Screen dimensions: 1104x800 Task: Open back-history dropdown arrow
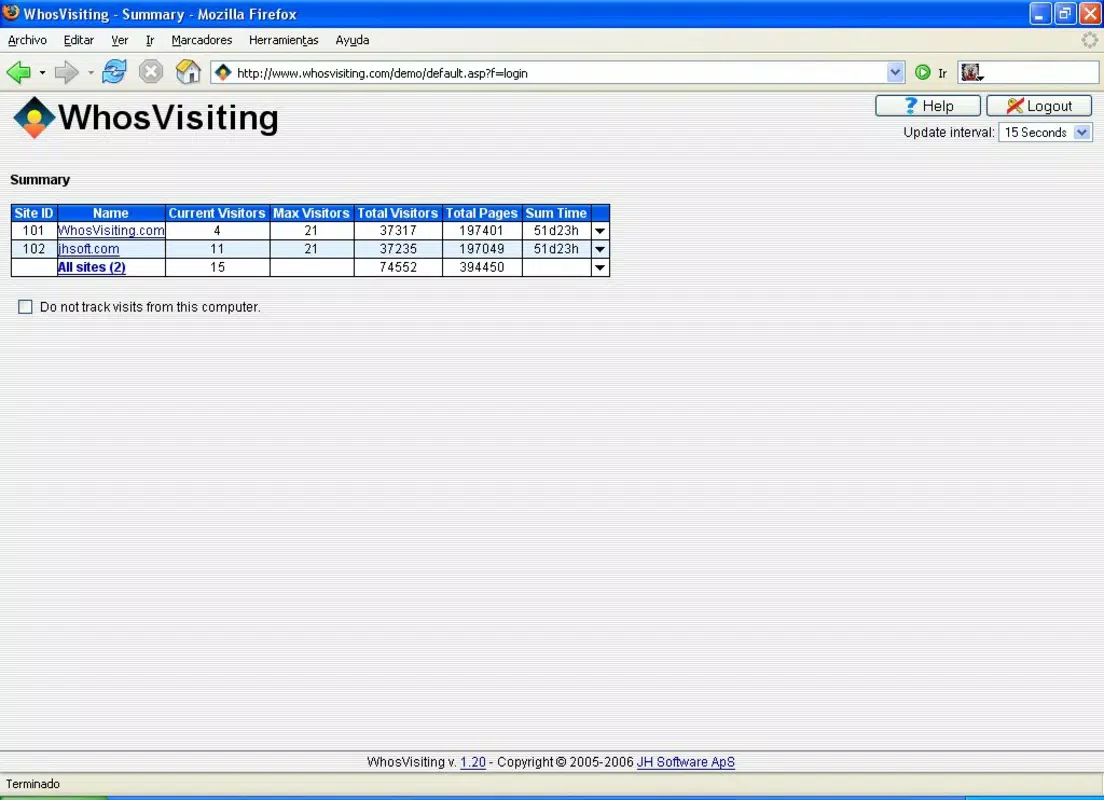pyautogui.click(x=42, y=73)
